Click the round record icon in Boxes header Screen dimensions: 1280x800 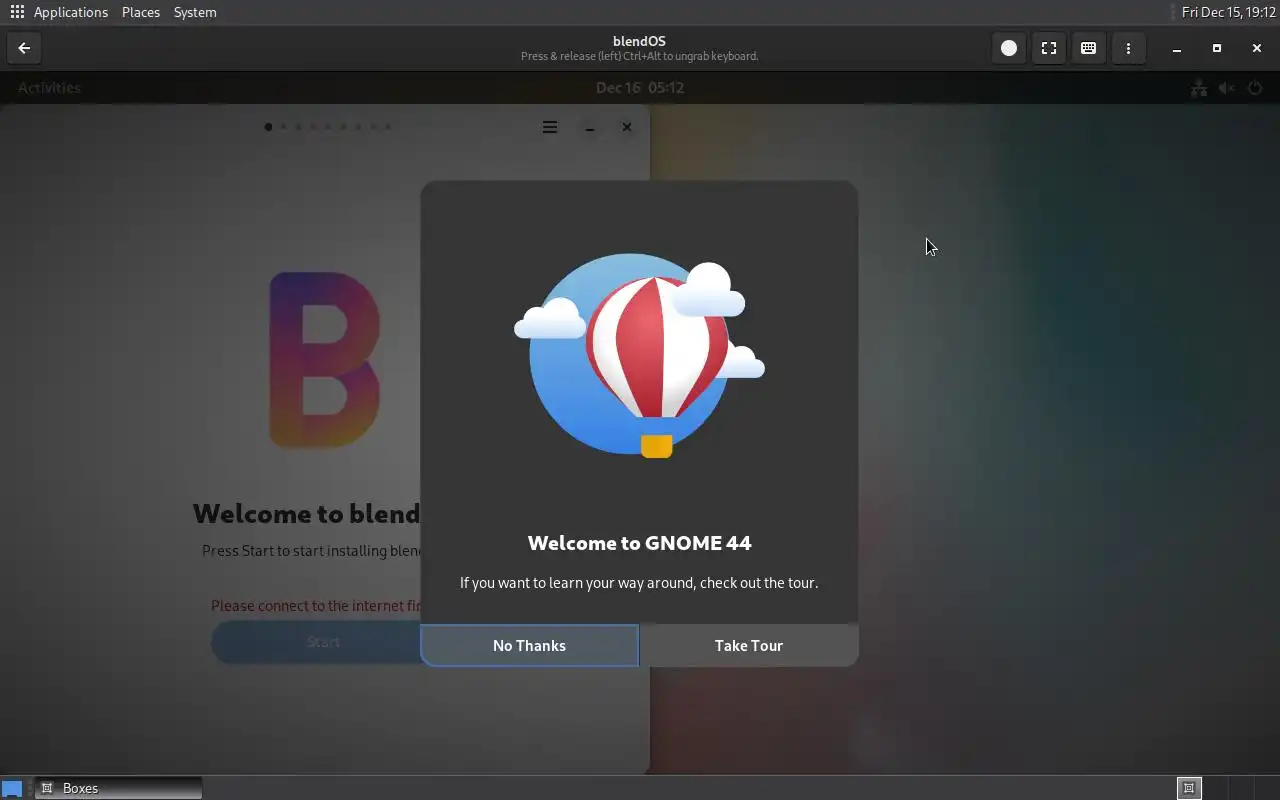point(1009,48)
